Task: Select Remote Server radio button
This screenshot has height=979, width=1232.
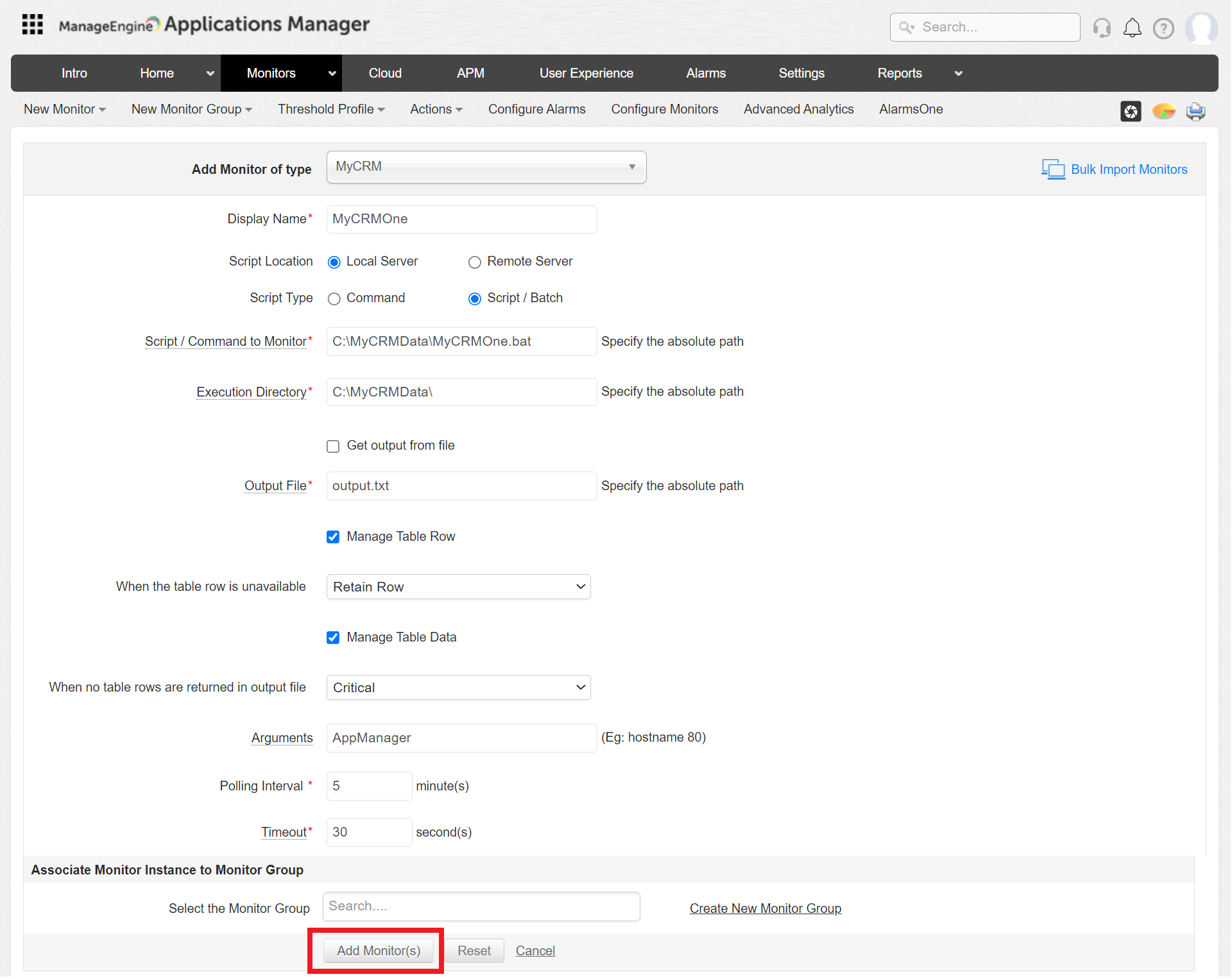Action: 475,262
